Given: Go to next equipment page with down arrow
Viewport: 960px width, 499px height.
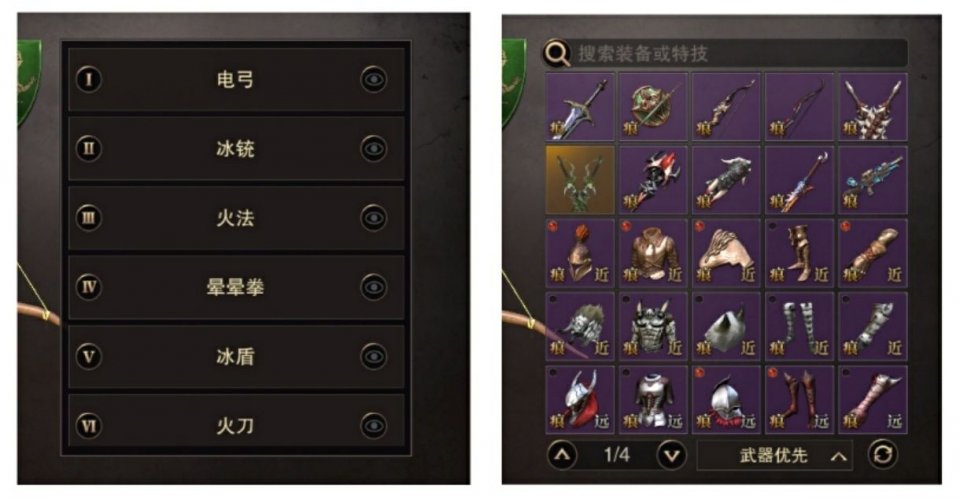Looking at the screenshot, I should pos(672,456).
